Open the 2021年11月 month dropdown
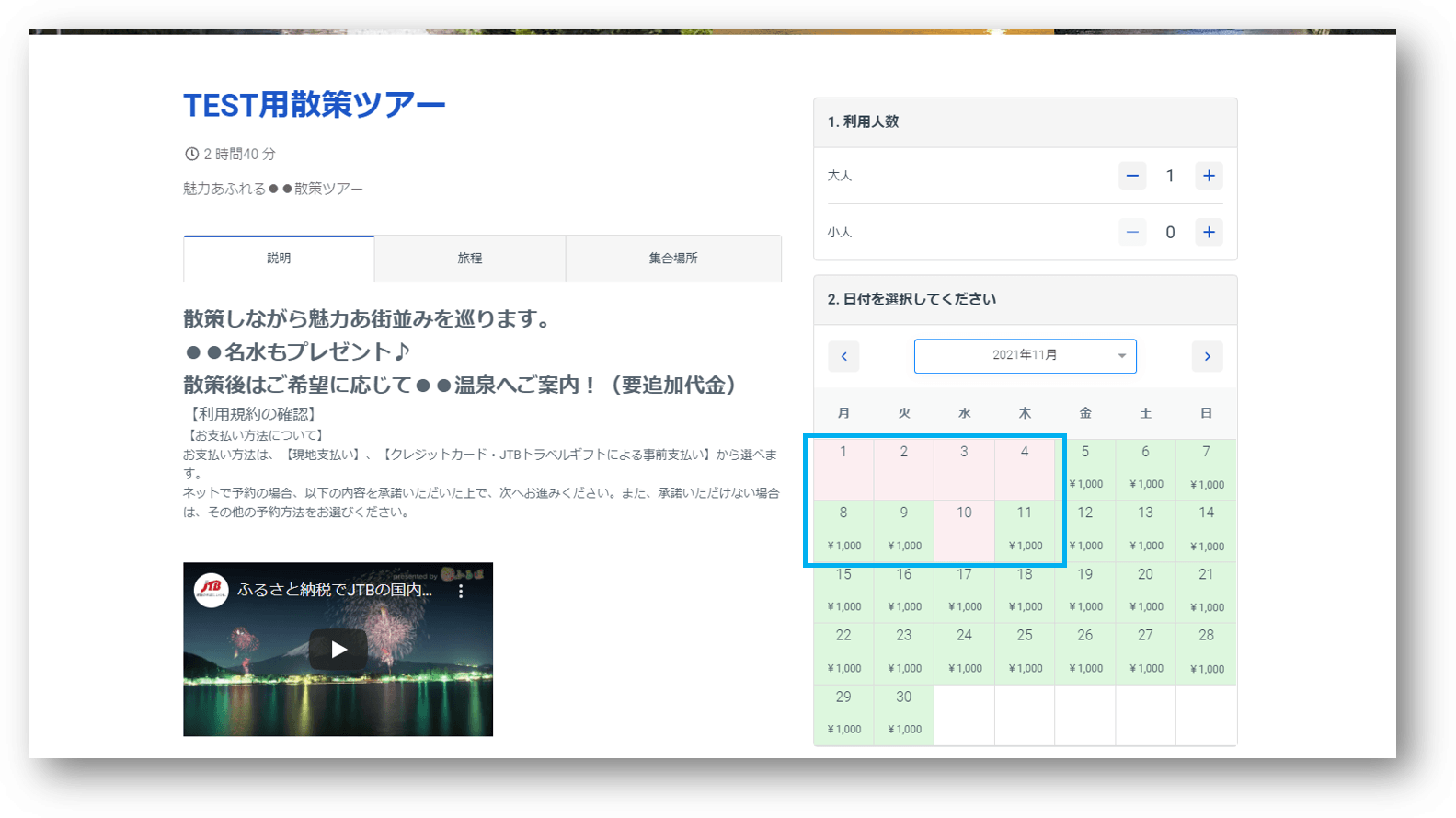Image resolution: width=1456 pixels, height=818 pixels. point(1025,356)
